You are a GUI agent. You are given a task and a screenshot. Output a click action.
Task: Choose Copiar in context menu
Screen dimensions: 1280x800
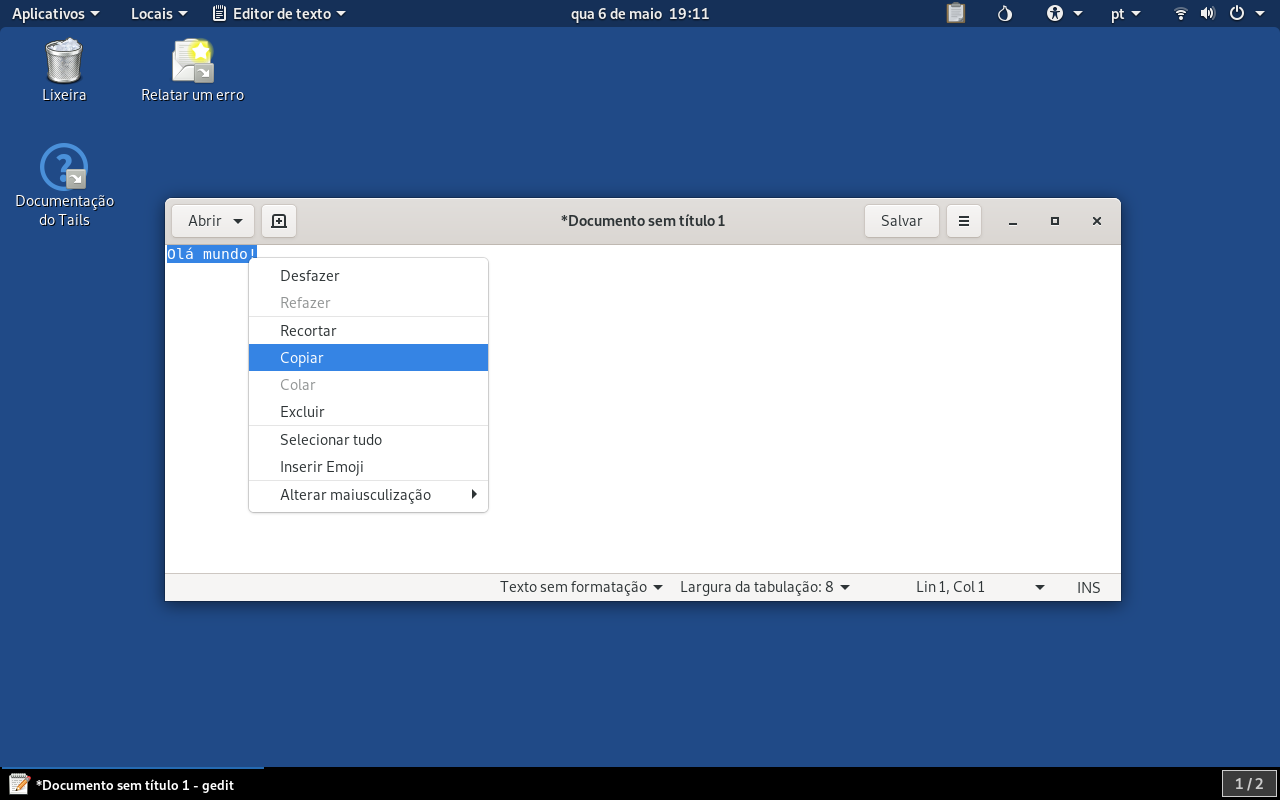(368, 357)
